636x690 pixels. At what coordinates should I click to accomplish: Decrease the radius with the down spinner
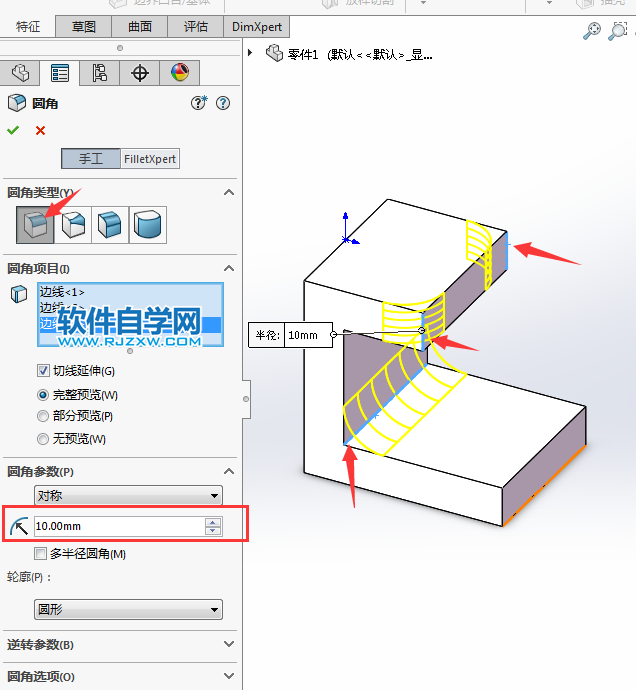213,530
